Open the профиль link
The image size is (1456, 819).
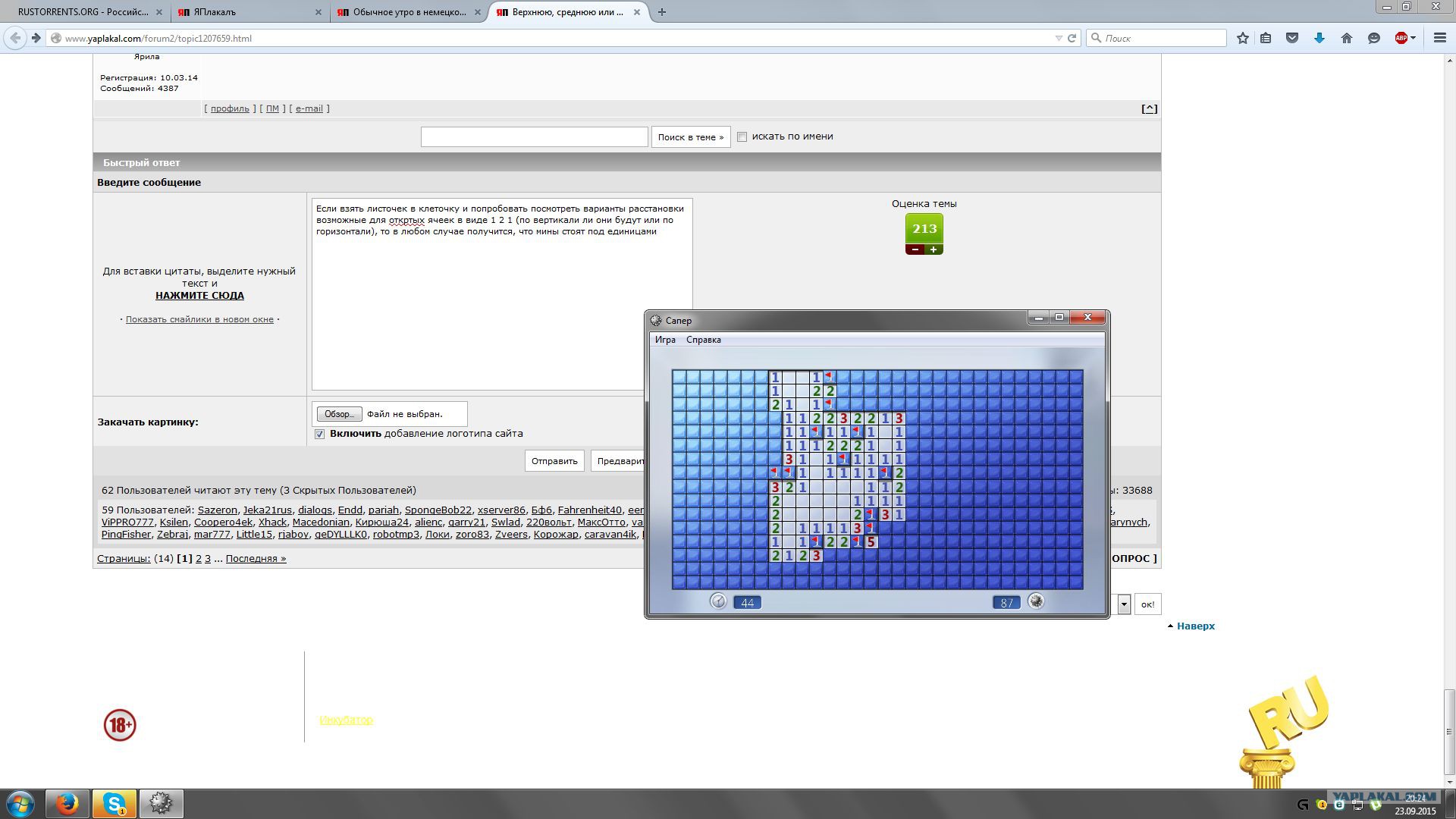tap(230, 108)
